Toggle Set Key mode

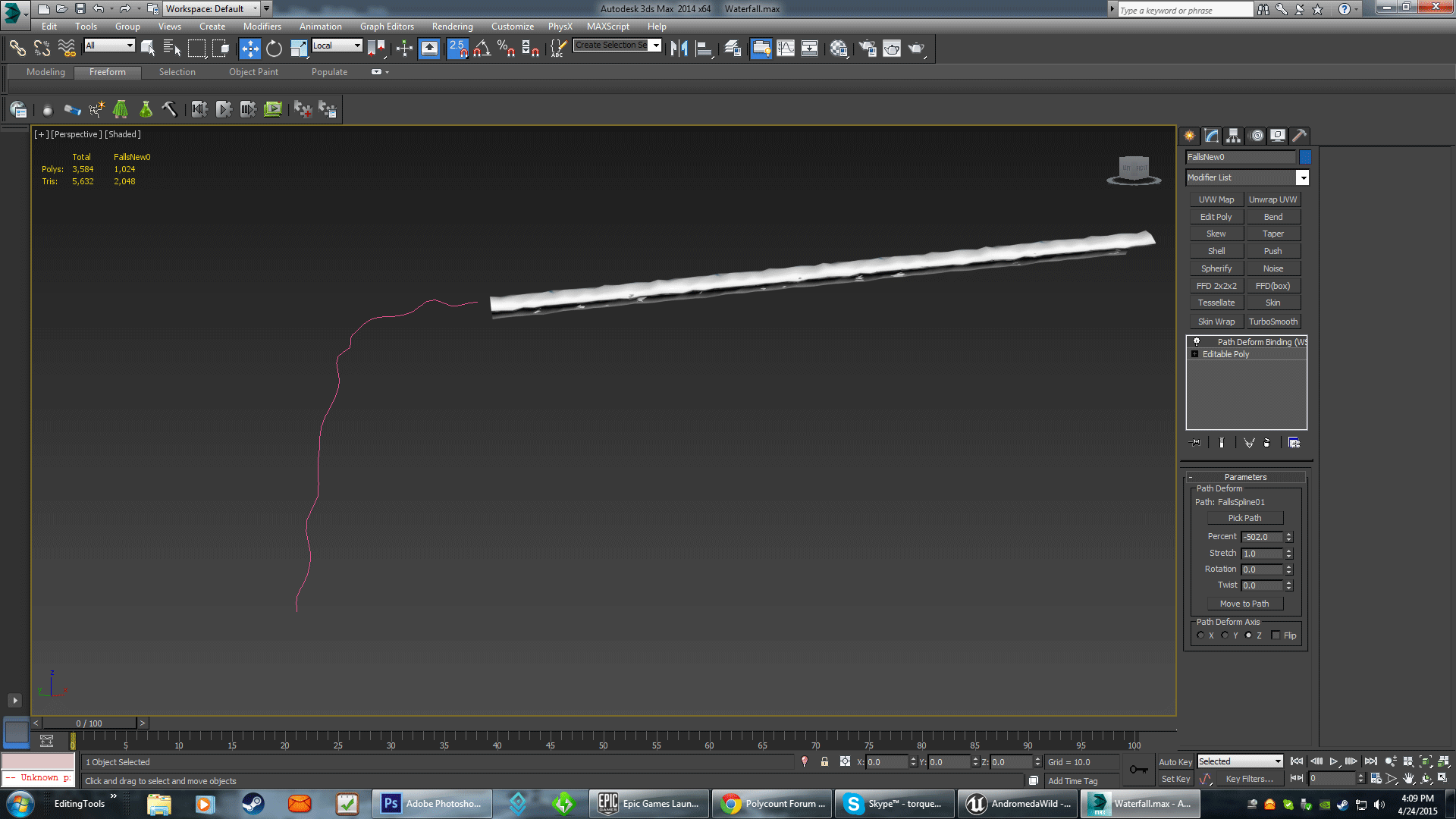coord(1175,779)
